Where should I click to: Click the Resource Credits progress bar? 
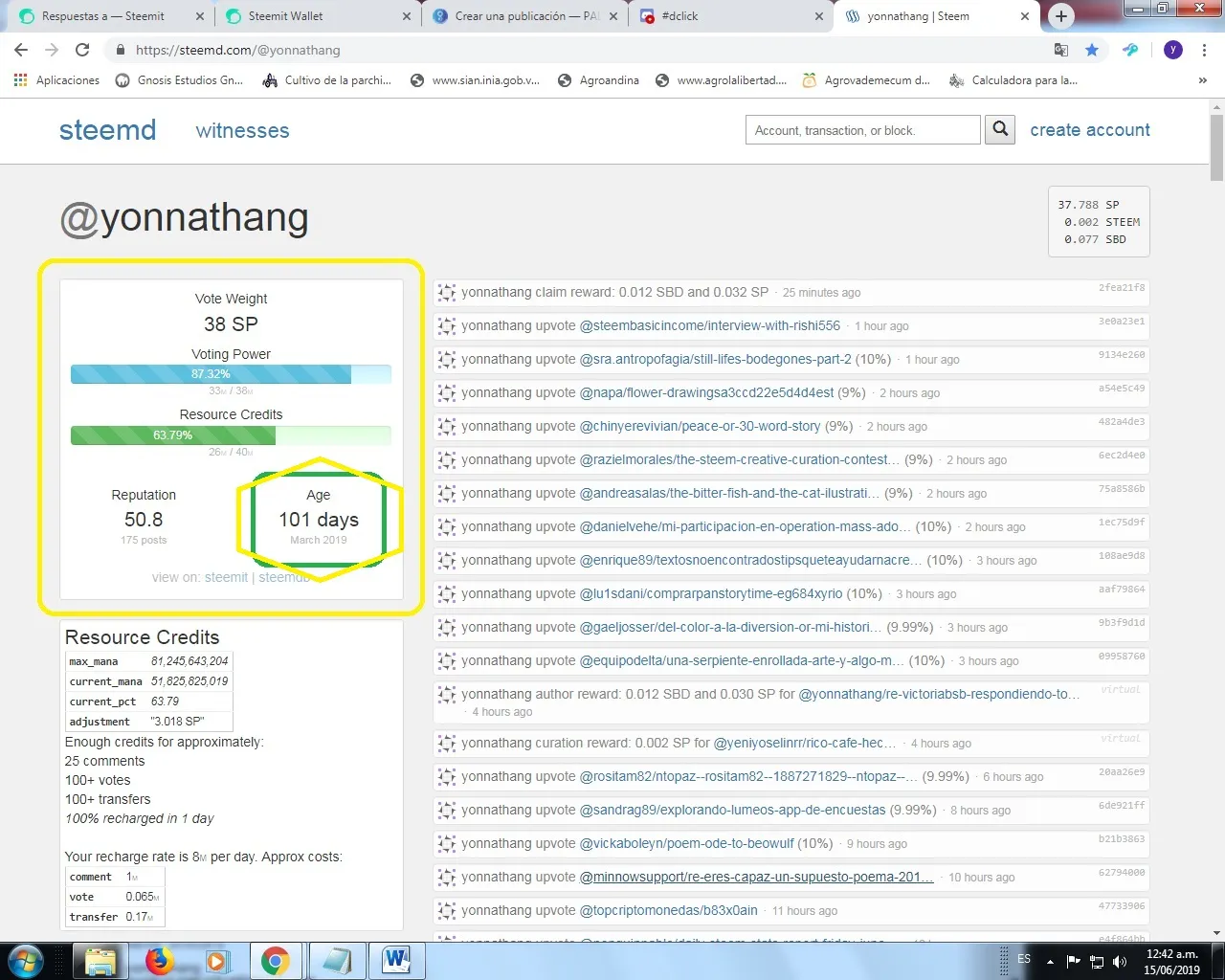231,435
